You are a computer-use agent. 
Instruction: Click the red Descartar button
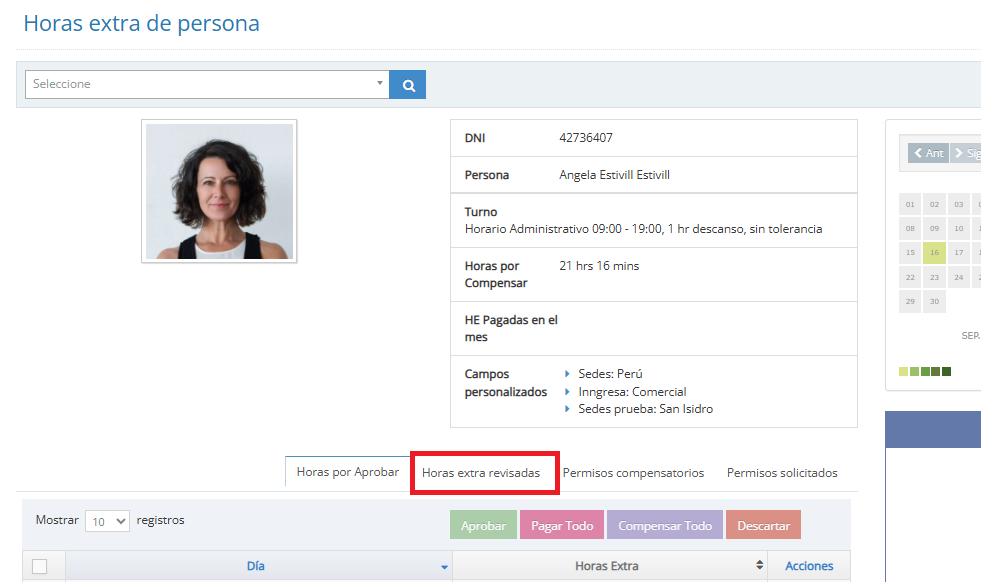coord(763,526)
